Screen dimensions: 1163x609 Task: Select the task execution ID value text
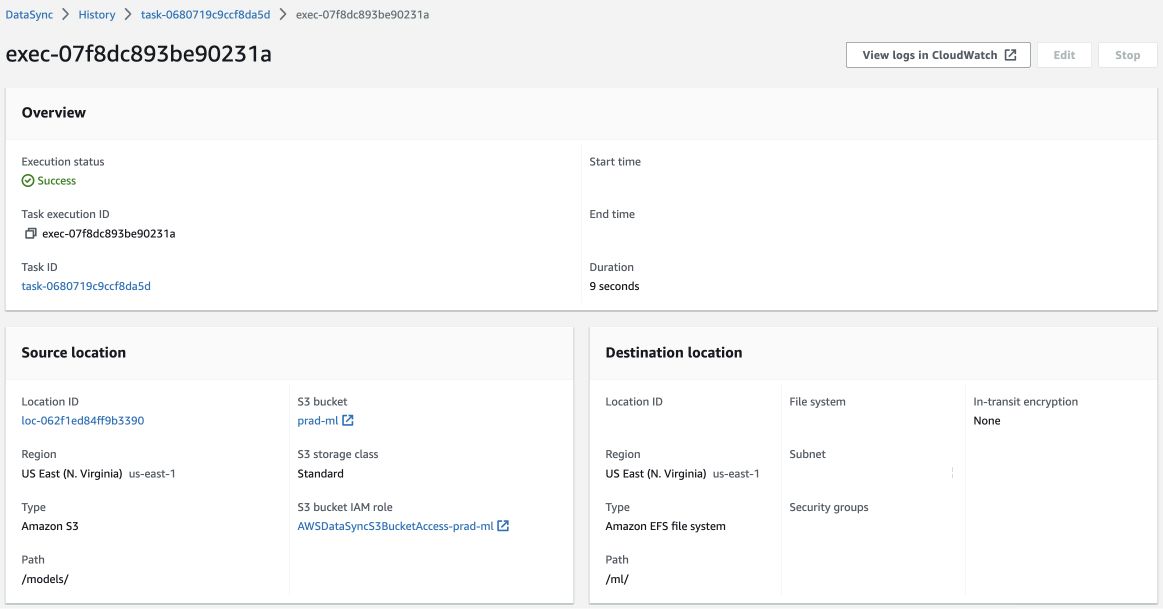[109, 234]
